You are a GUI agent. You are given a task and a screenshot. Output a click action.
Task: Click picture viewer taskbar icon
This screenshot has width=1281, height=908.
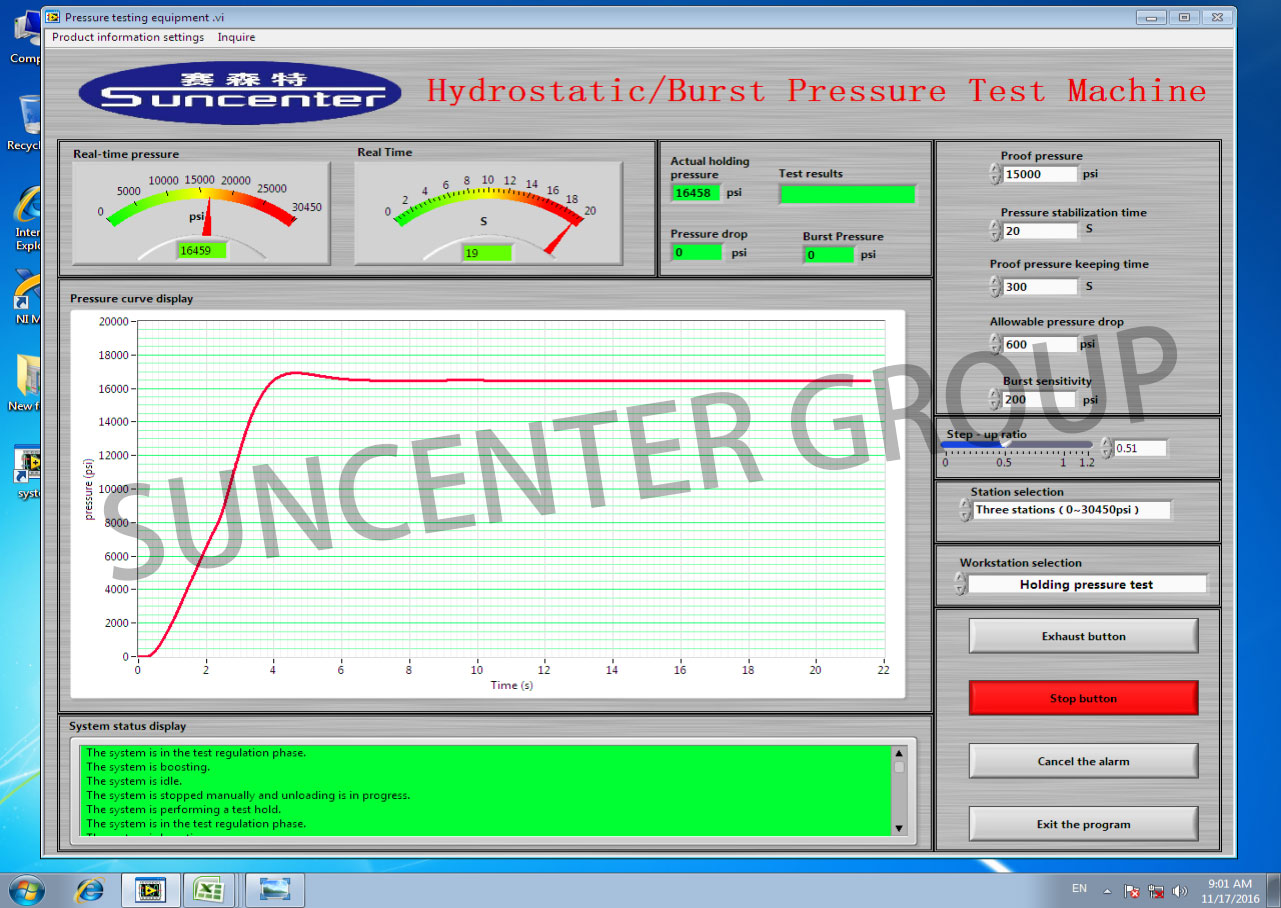[275, 889]
